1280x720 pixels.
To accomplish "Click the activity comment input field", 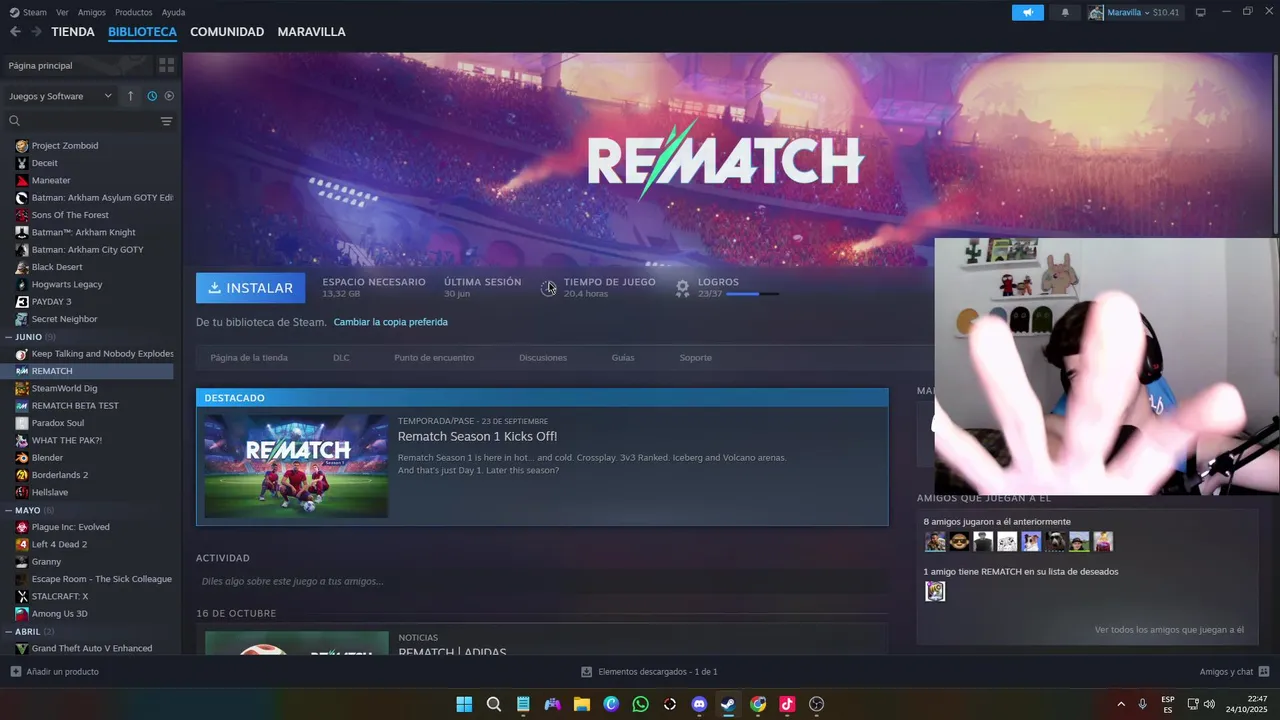I will pos(542,581).
